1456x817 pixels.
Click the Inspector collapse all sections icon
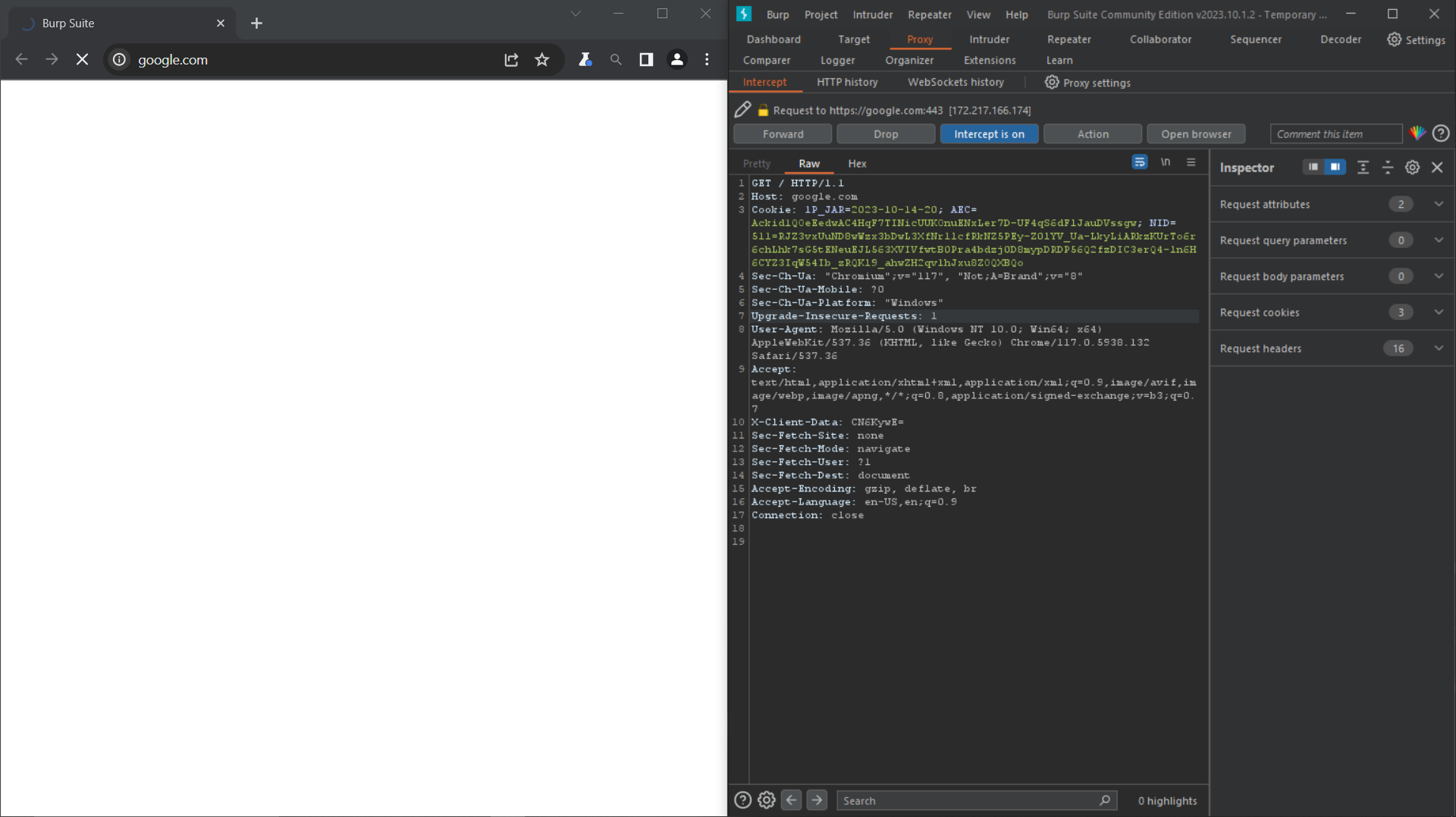coord(1387,168)
